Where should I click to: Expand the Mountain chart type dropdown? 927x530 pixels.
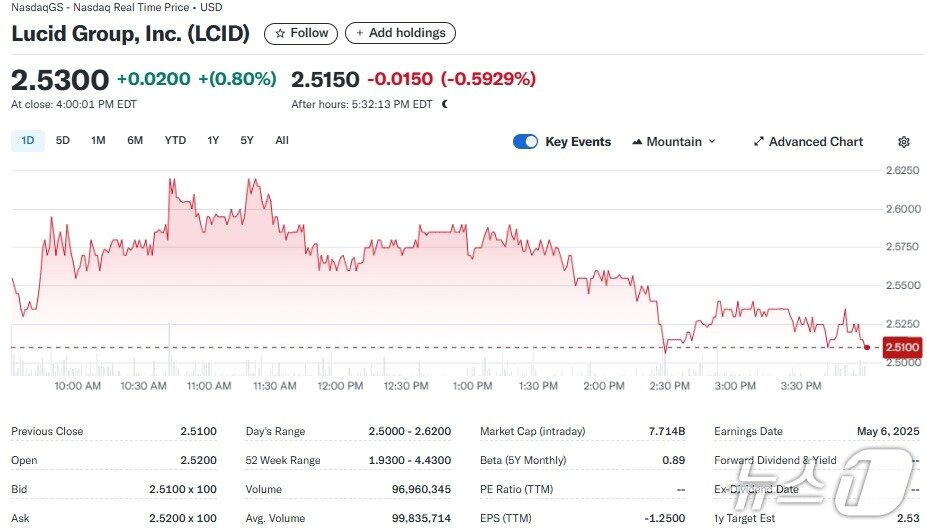point(712,142)
